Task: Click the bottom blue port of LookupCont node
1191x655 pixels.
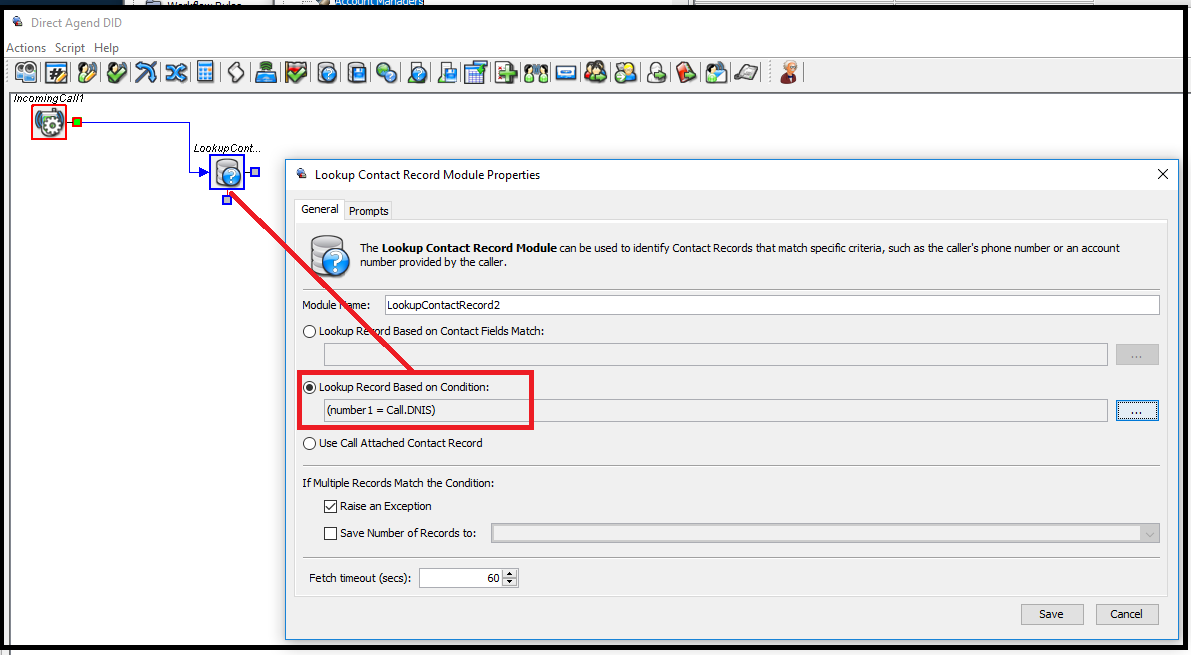Action: (227, 200)
